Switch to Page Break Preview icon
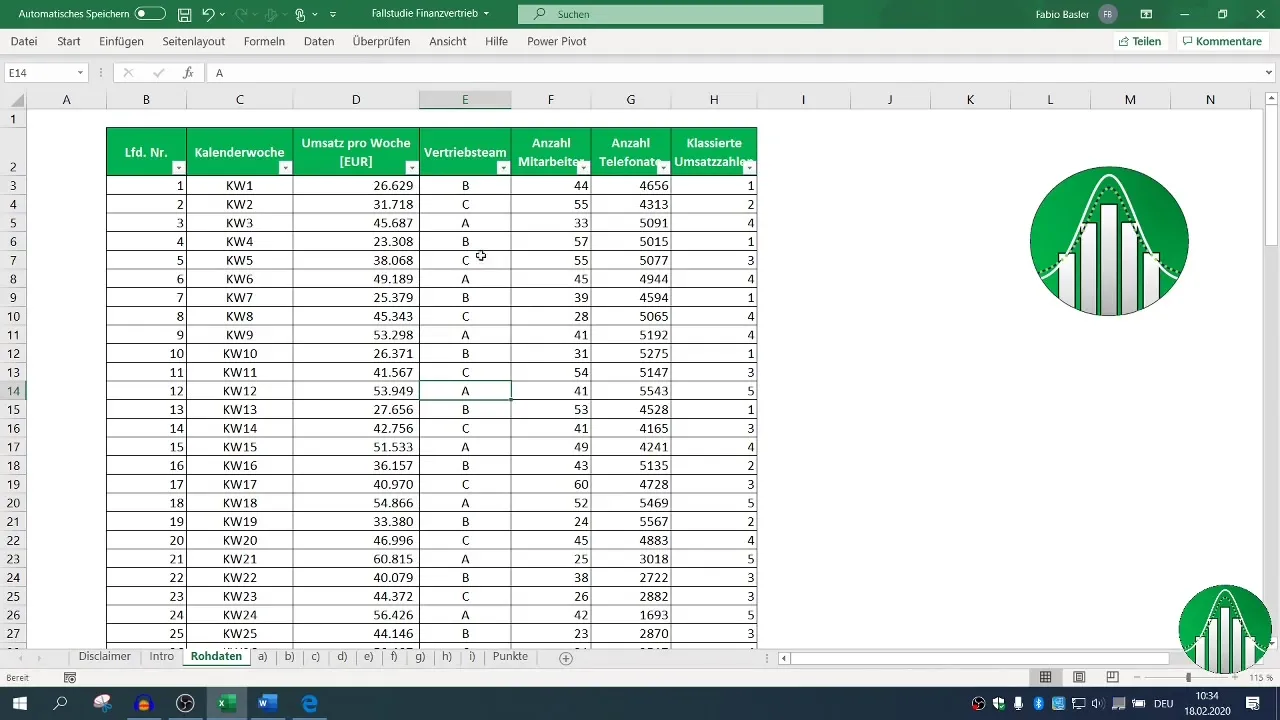 click(x=1112, y=677)
